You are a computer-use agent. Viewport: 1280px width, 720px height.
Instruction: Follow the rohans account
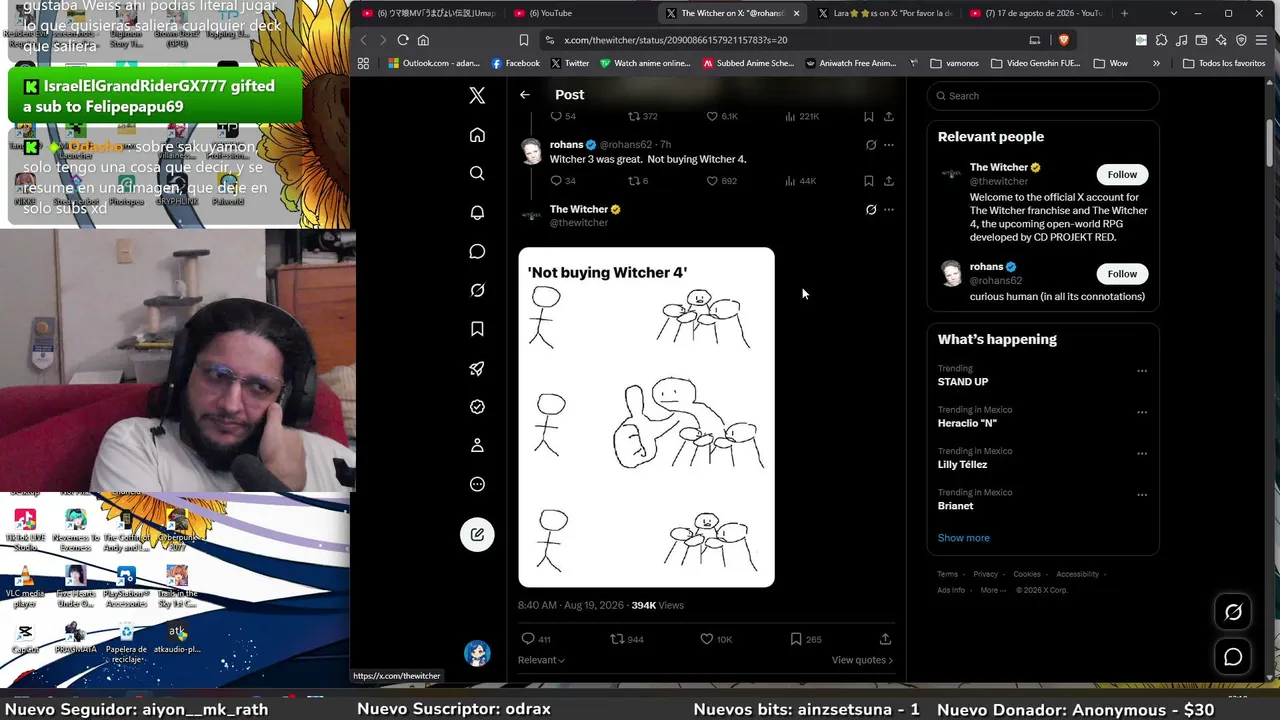click(1122, 273)
